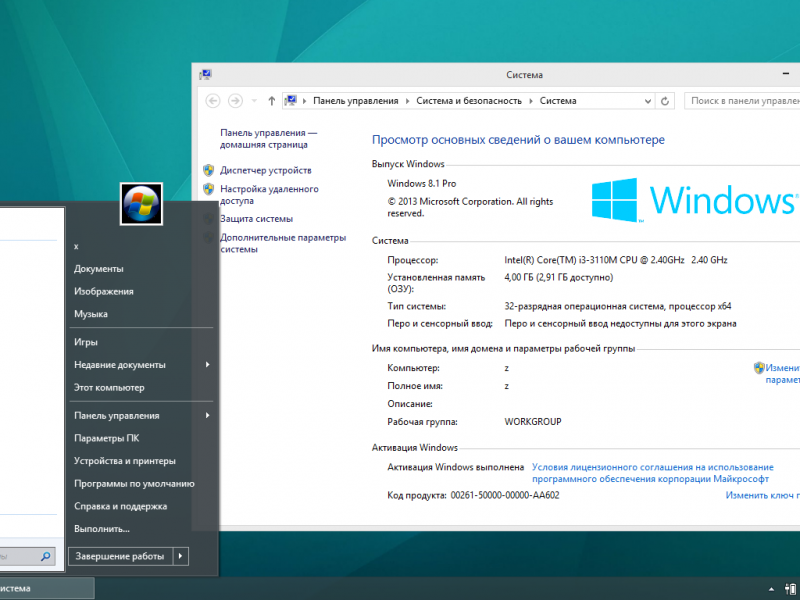Click the magnifier icon in Start search box
This screenshot has width=800, height=600.
click(46, 556)
